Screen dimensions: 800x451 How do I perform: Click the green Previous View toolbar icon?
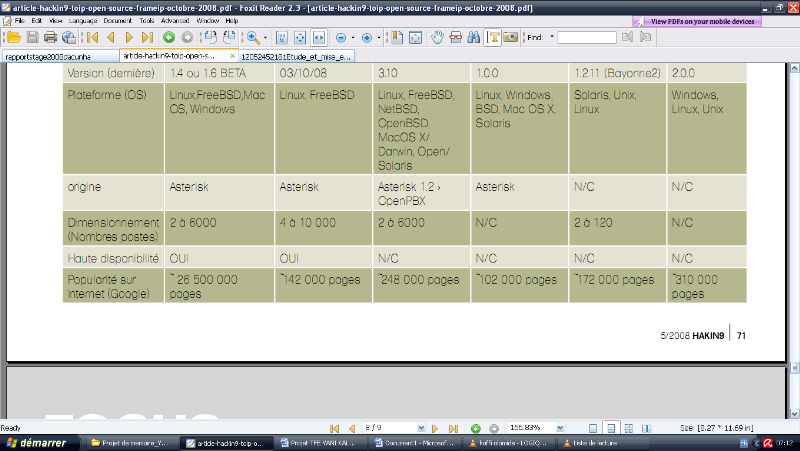click(x=169, y=37)
